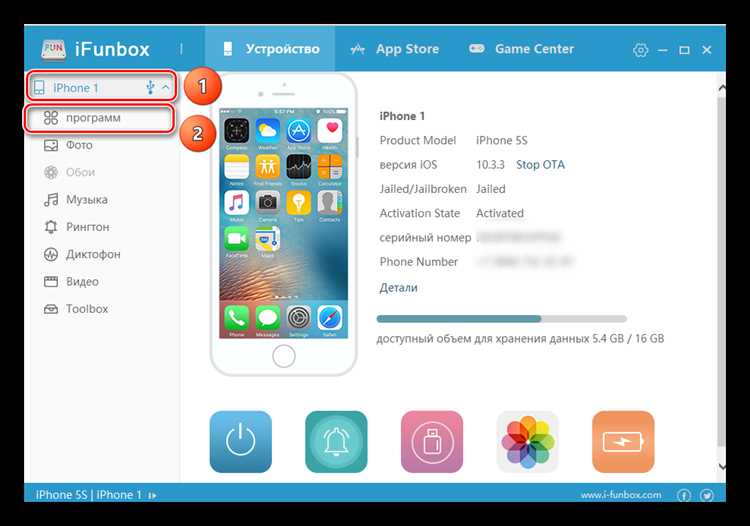Click the storage usage progress bar
Viewport: 750px width, 526px height.
[x=501, y=319]
